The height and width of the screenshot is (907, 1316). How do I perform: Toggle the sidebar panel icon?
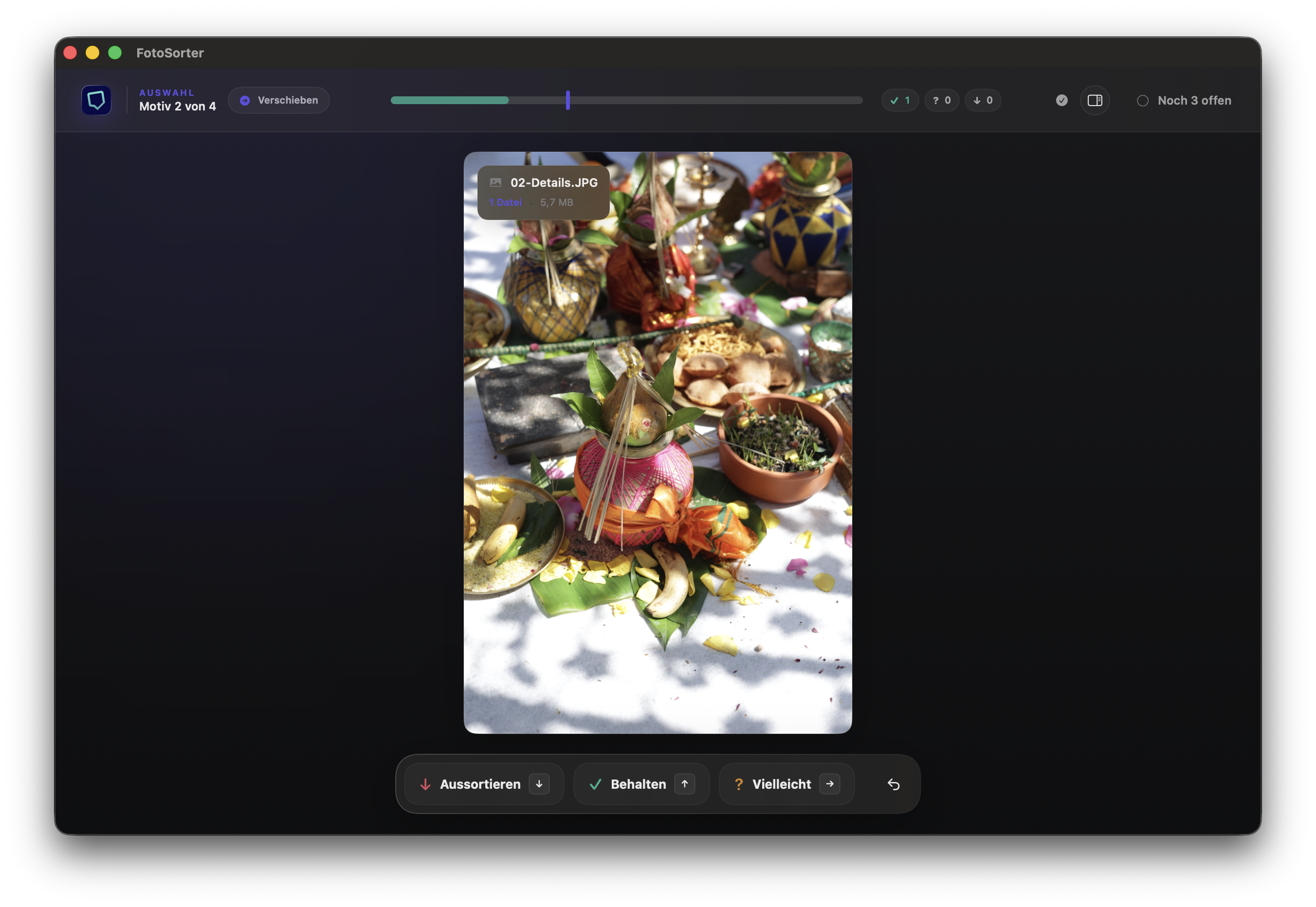point(1094,100)
